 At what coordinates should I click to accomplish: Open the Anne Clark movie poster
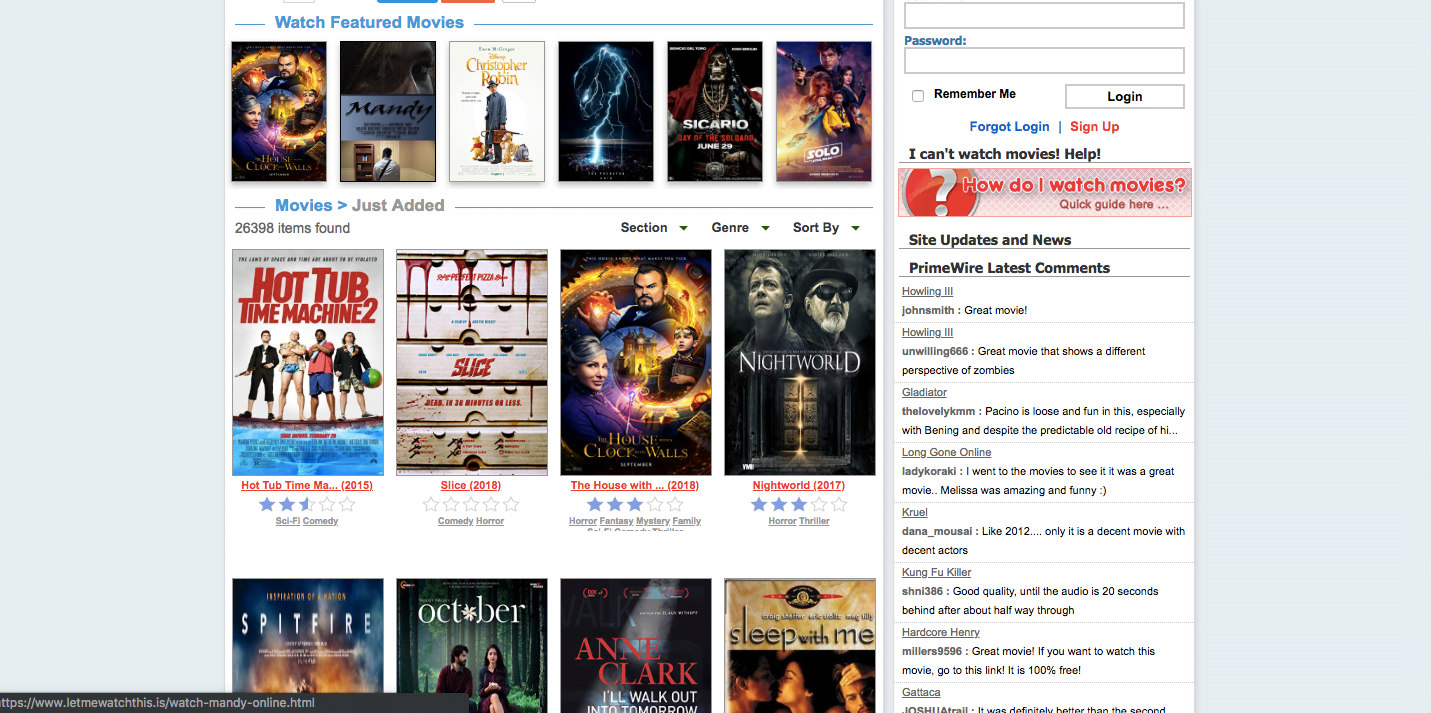[x=636, y=645]
